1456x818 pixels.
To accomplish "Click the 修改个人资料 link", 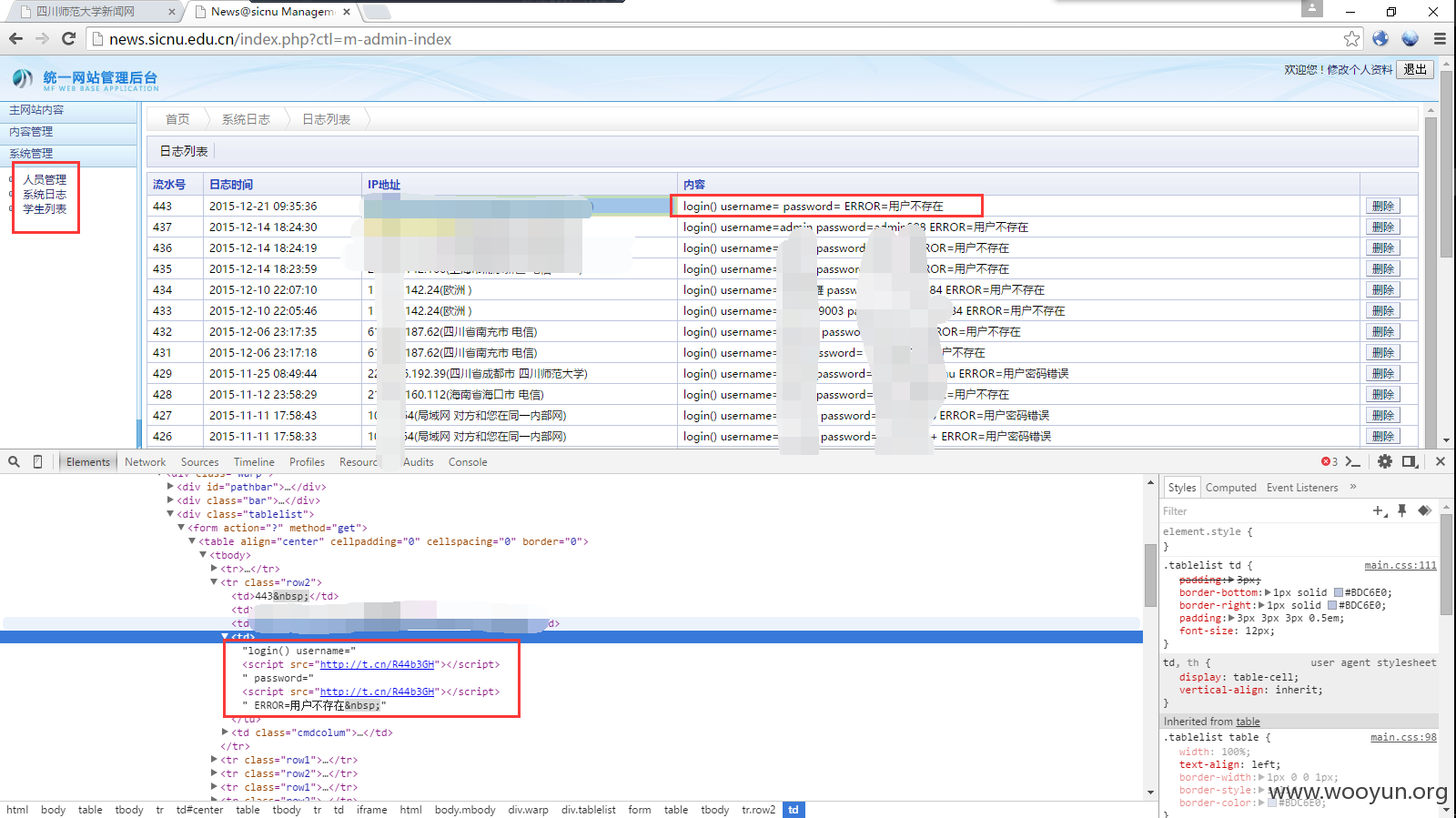I will point(1360,70).
